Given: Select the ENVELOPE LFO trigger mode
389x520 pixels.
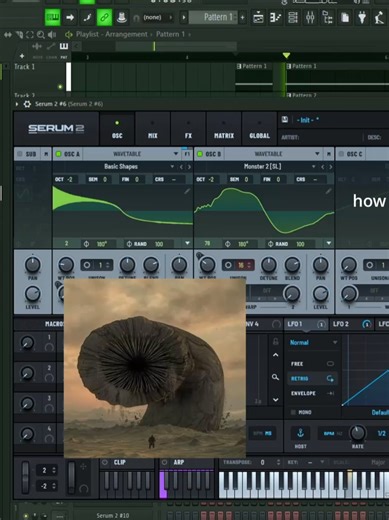Looking at the screenshot, I should tap(312, 393).
